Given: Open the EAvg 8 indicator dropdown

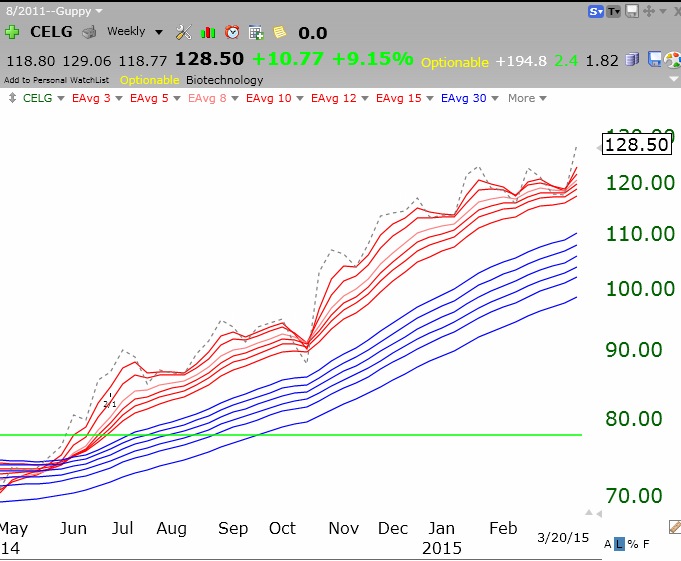Looking at the screenshot, I should coord(235,99).
